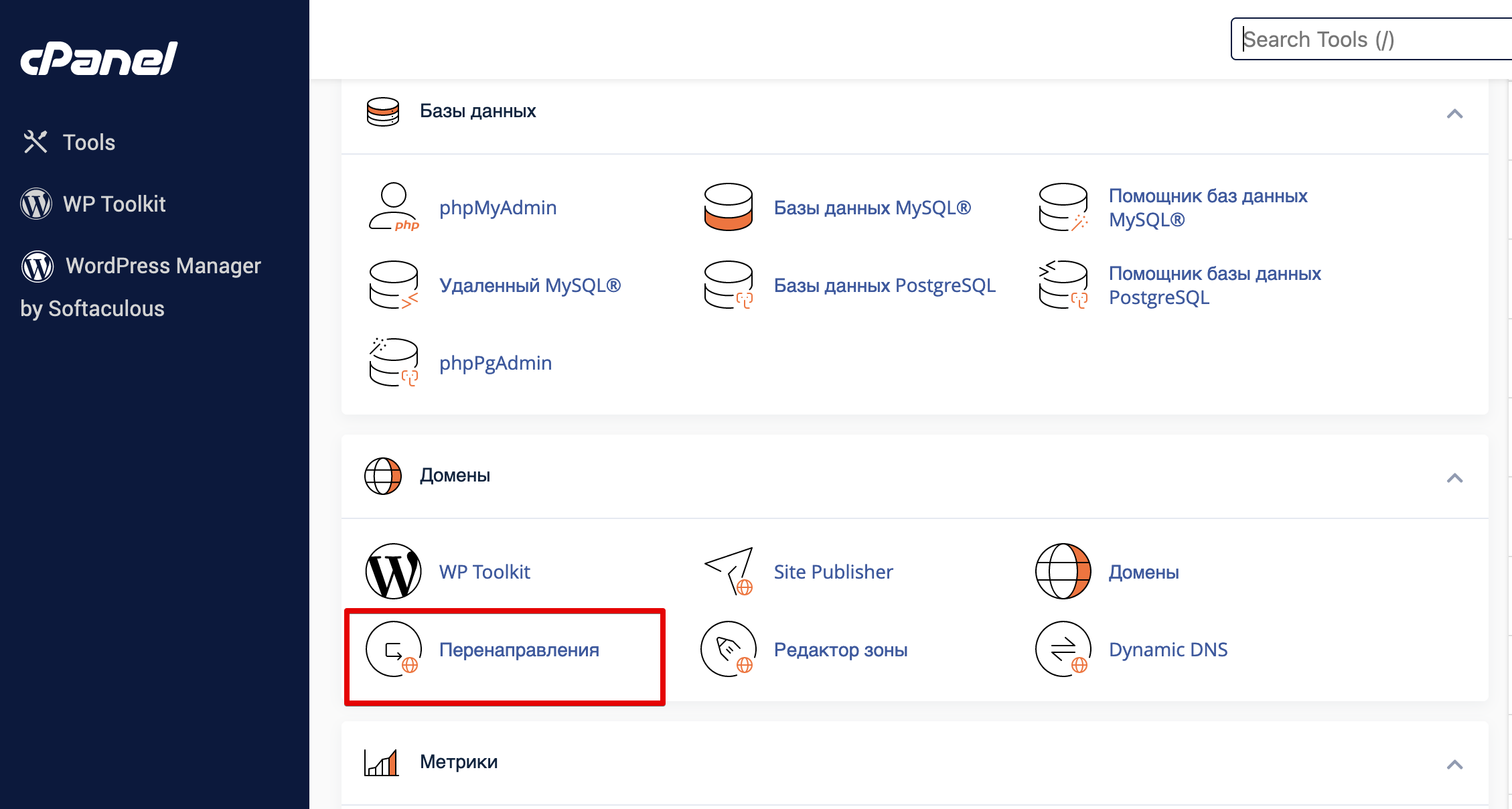The image size is (1512, 809).
Task: Click the Помощник баз данных MySQL wizard icon
Action: pos(1063,208)
